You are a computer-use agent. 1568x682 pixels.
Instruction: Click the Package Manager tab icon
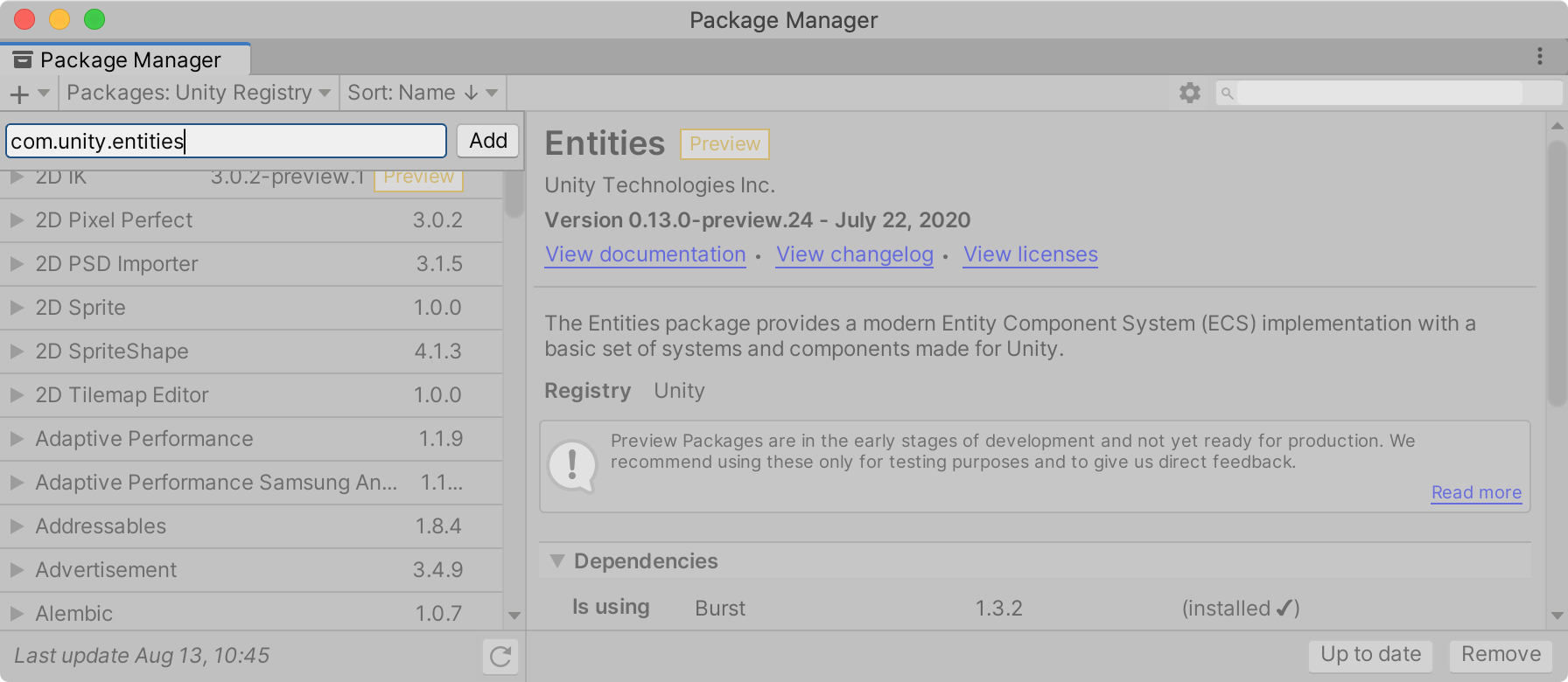pos(23,59)
